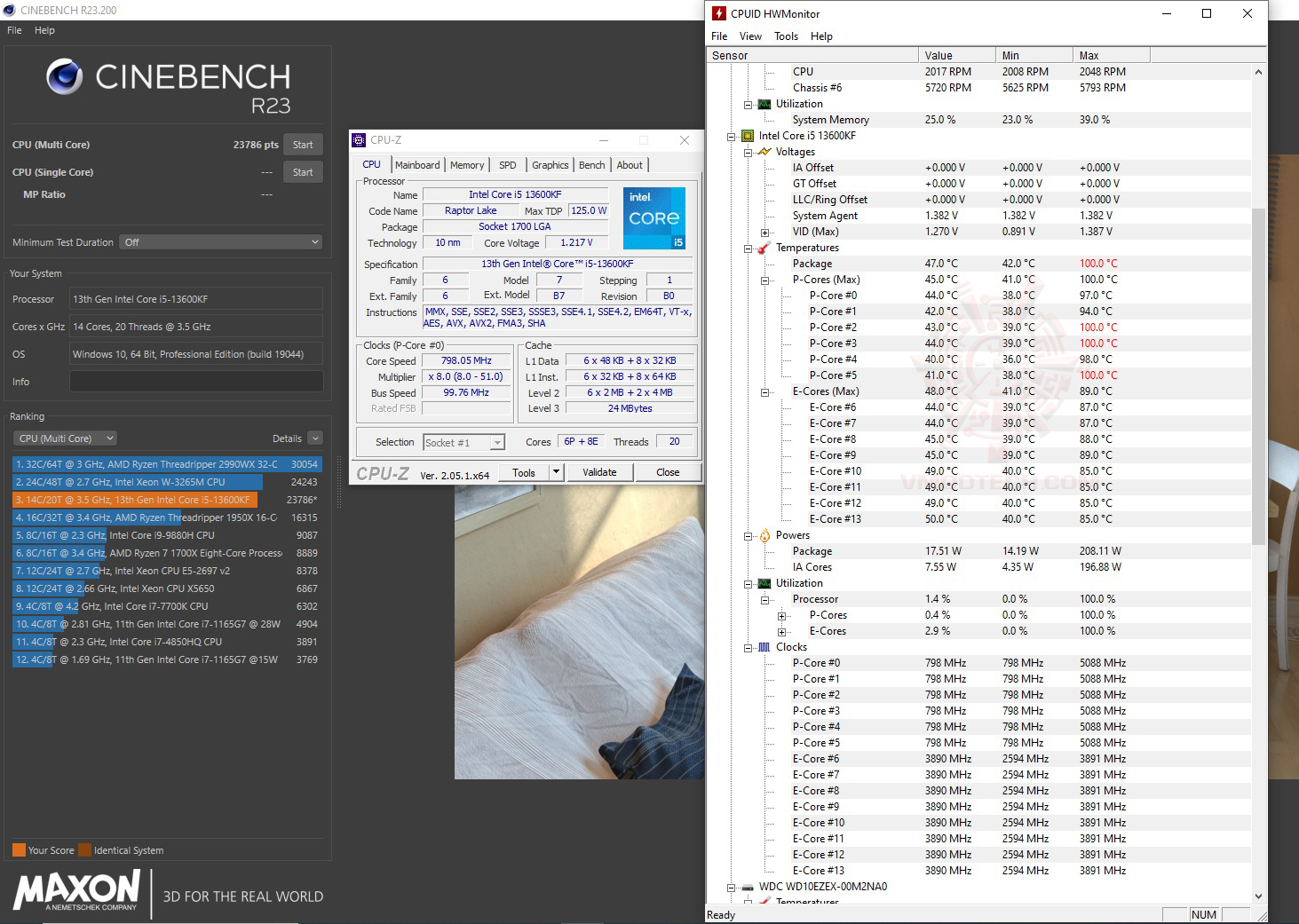Open the Help menu in HWMonitor
The height and width of the screenshot is (924, 1299).
[x=821, y=36]
